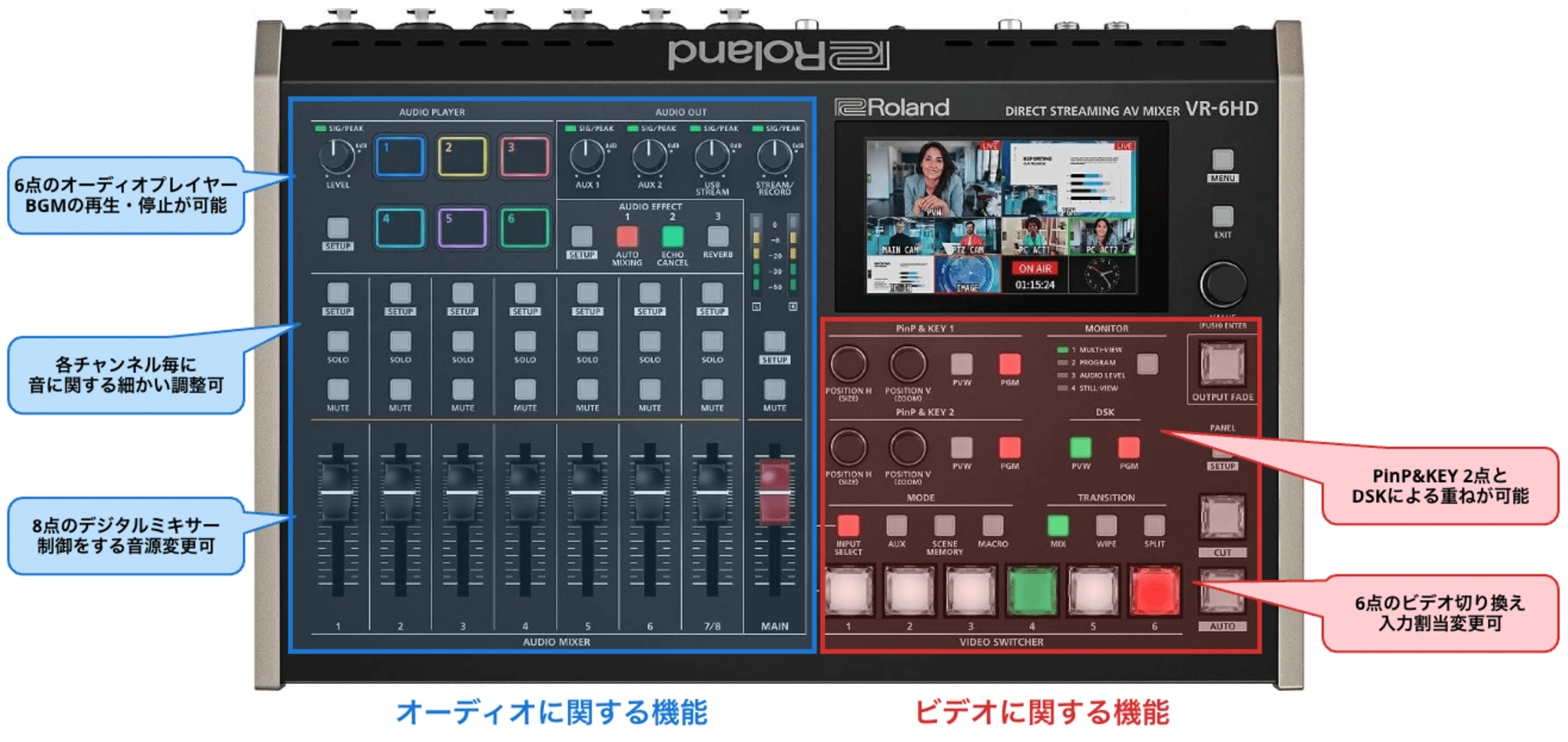Click the Audio Player SETUP button
The width and height of the screenshot is (1568, 742).
click(x=338, y=227)
